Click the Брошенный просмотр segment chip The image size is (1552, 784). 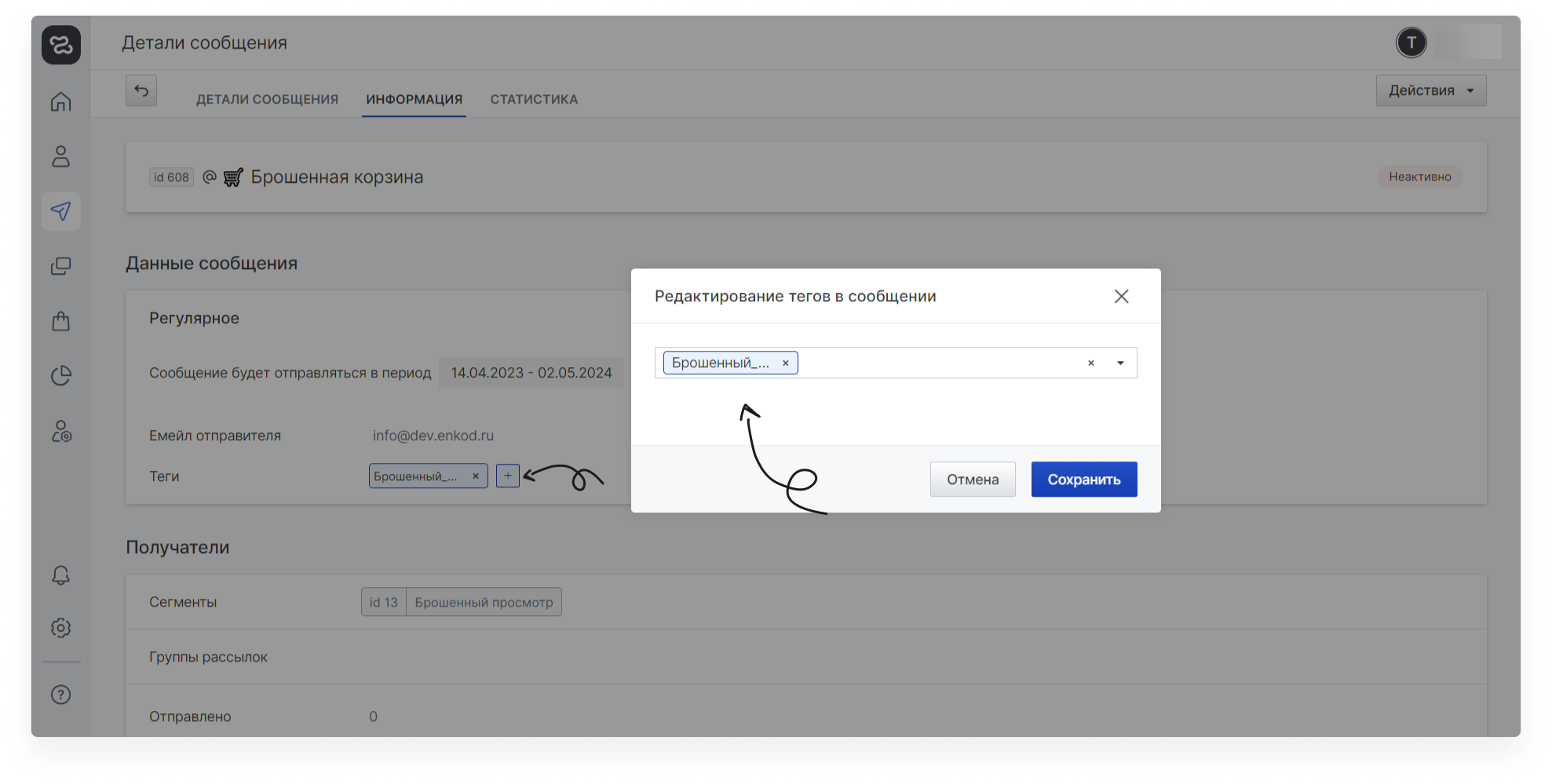point(484,602)
